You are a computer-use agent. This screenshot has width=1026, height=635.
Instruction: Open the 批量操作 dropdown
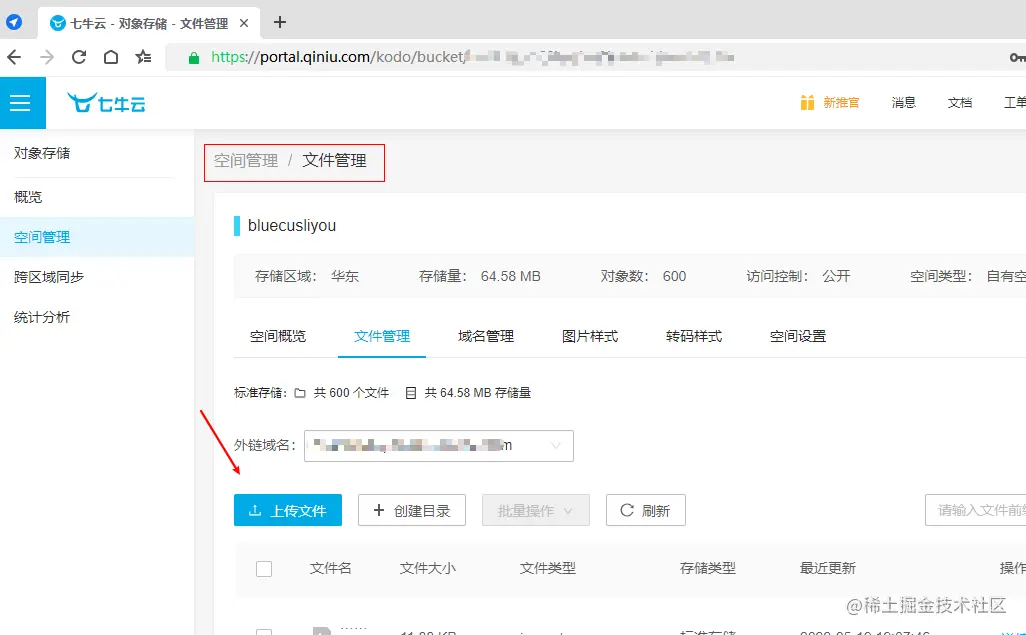tap(536, 510)
